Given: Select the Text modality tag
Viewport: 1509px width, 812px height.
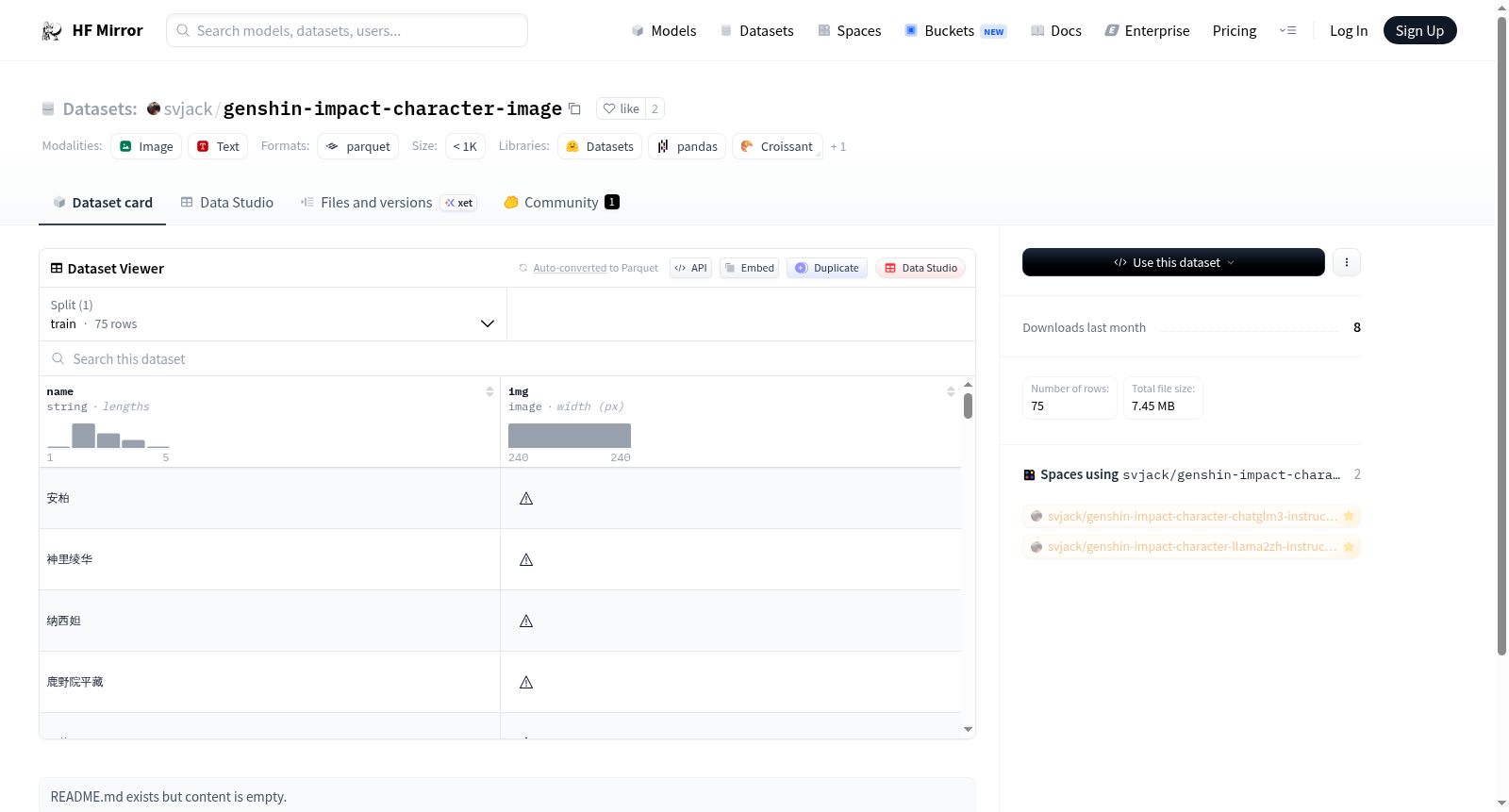Looking at the screenshot, I should (x=218, y=146).
